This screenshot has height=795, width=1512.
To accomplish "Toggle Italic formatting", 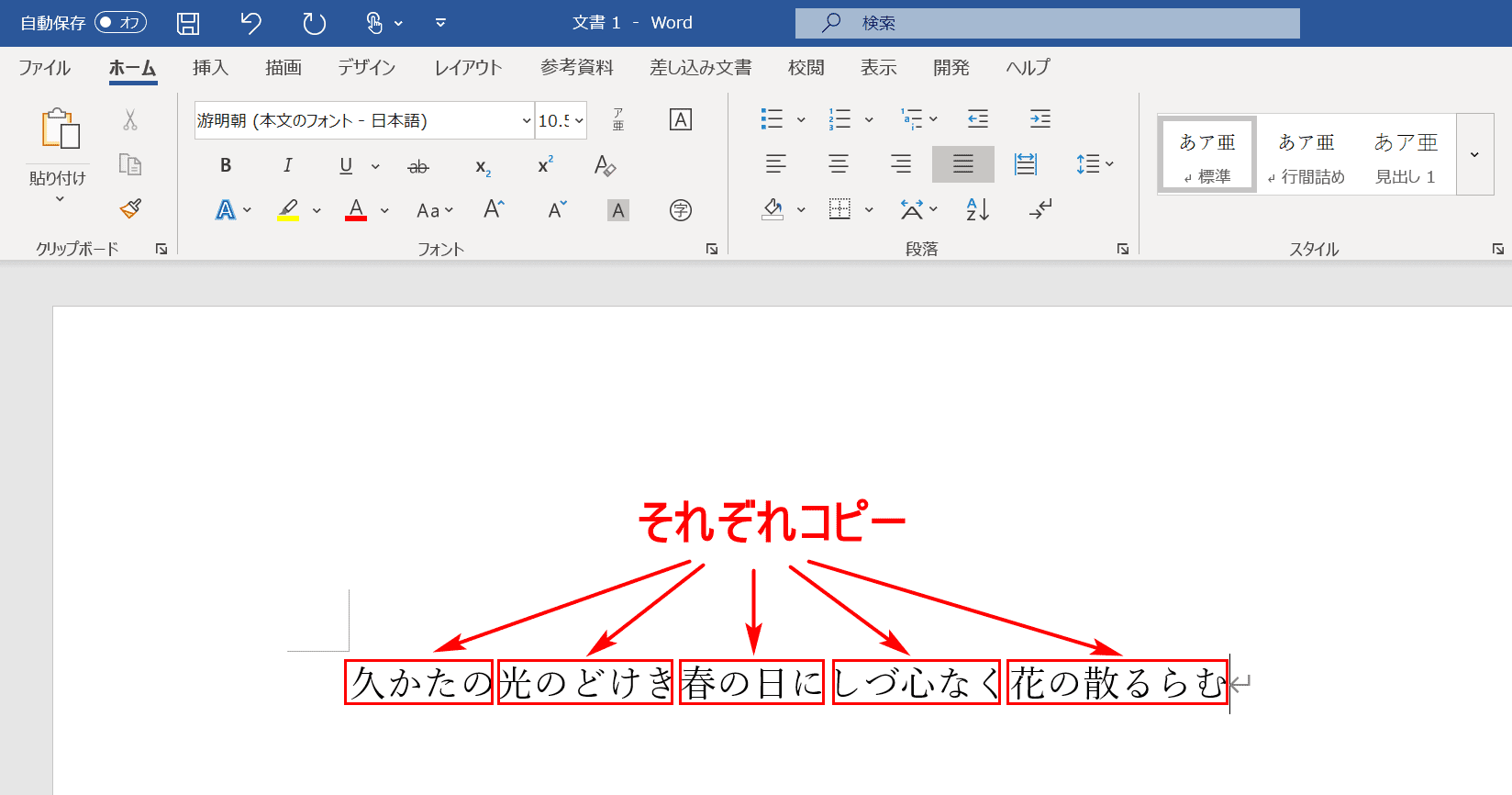I will pos(287,165).
